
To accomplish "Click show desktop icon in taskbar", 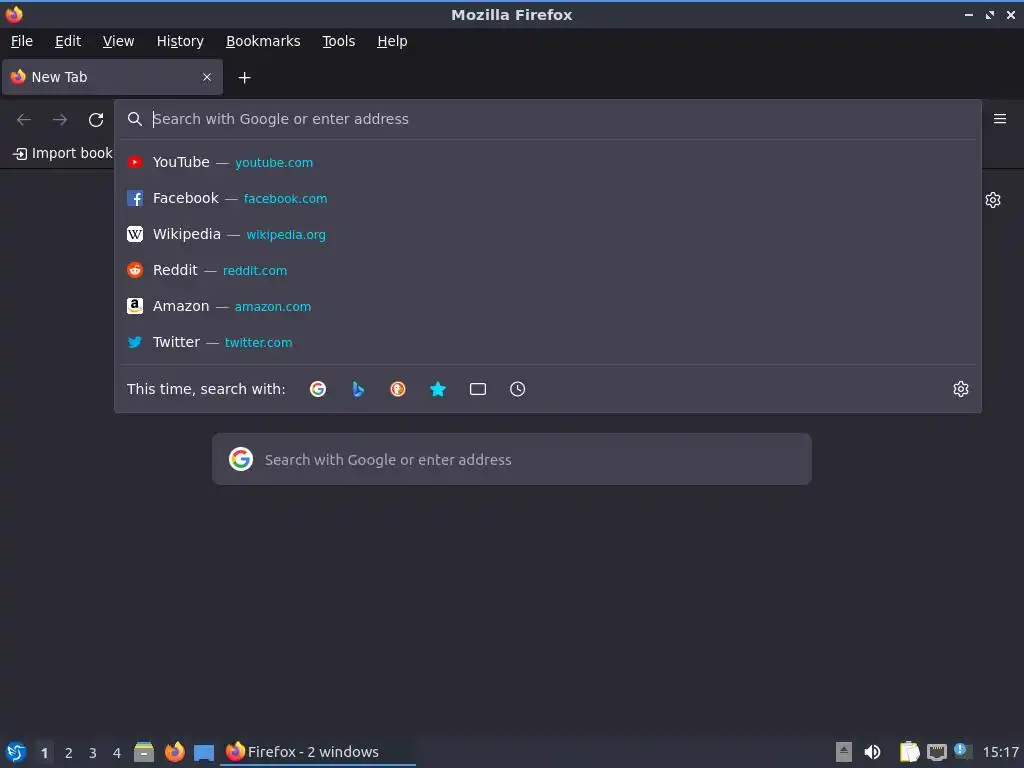I will click(204, 752).
